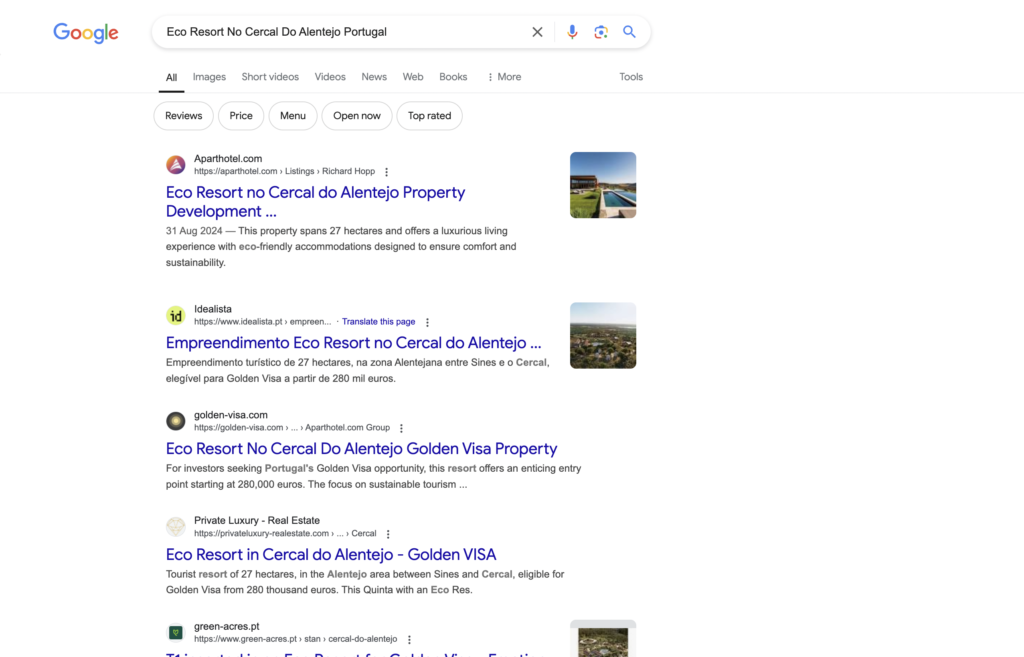Switch to the Images tab
The width and height of the screenshot is (1024, 657).
click(x=209, y=76)
